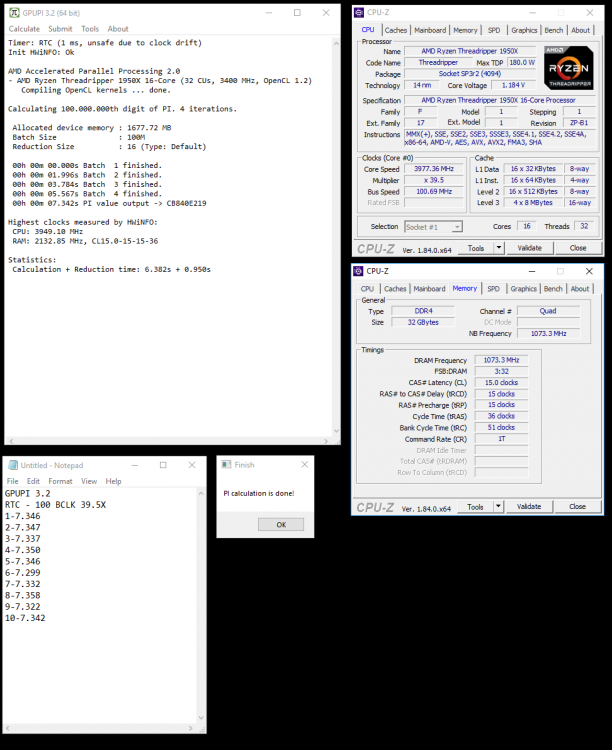Select Caches tab in lower CPU-Z window
Screen dimensions: 612x750
pos(395,289)
